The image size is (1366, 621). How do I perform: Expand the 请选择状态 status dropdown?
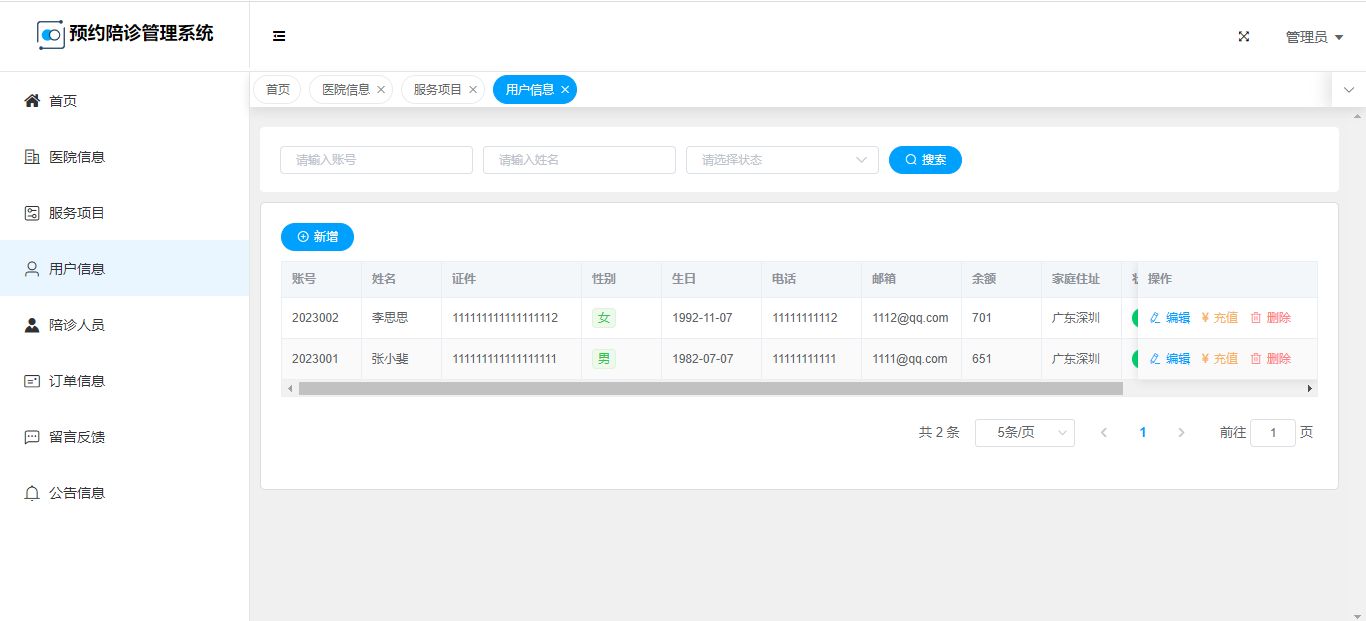tap(782, 160)
